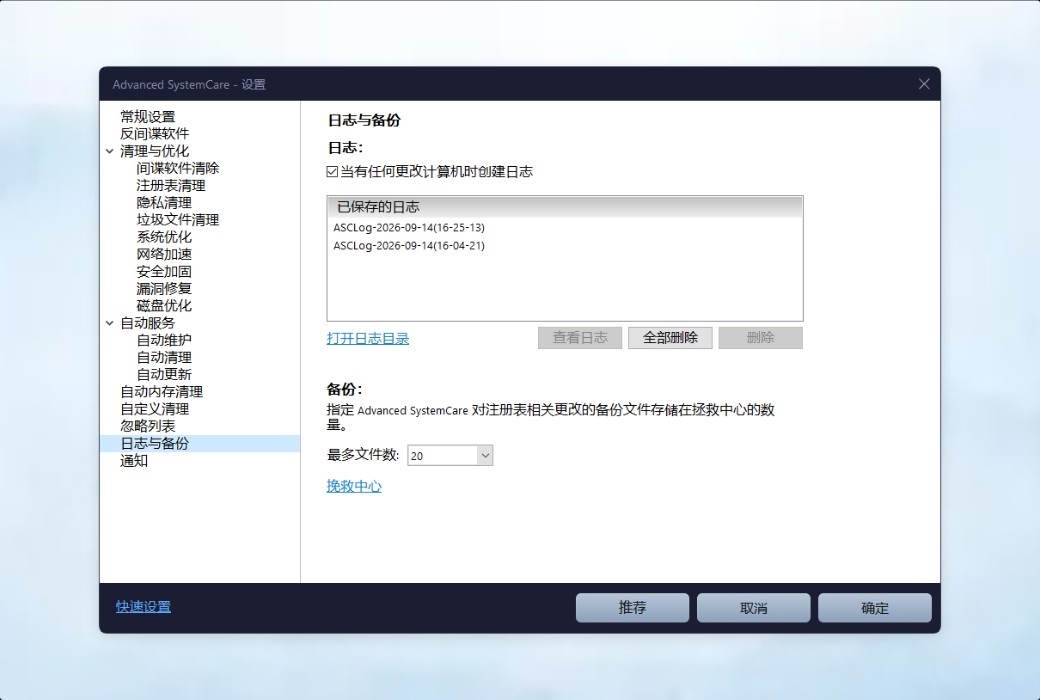Toggle 当有任何更改计算机时创建日志 checkbox

point(332,172)
